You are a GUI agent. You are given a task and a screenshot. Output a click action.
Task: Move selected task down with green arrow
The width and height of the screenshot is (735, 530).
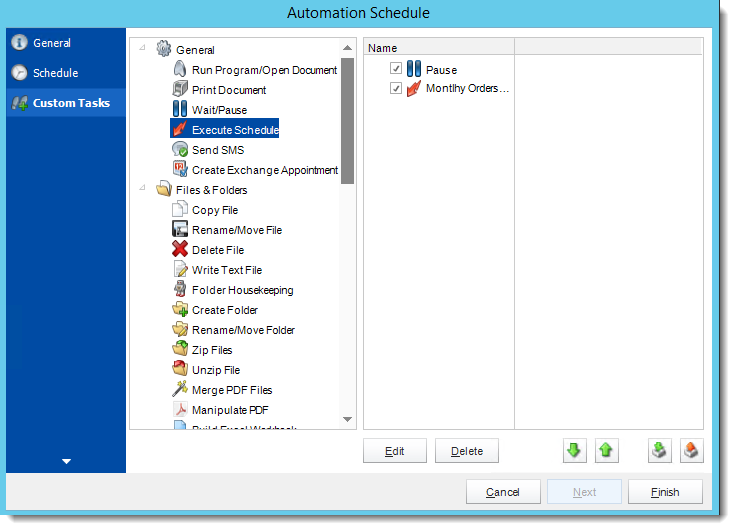574,450
